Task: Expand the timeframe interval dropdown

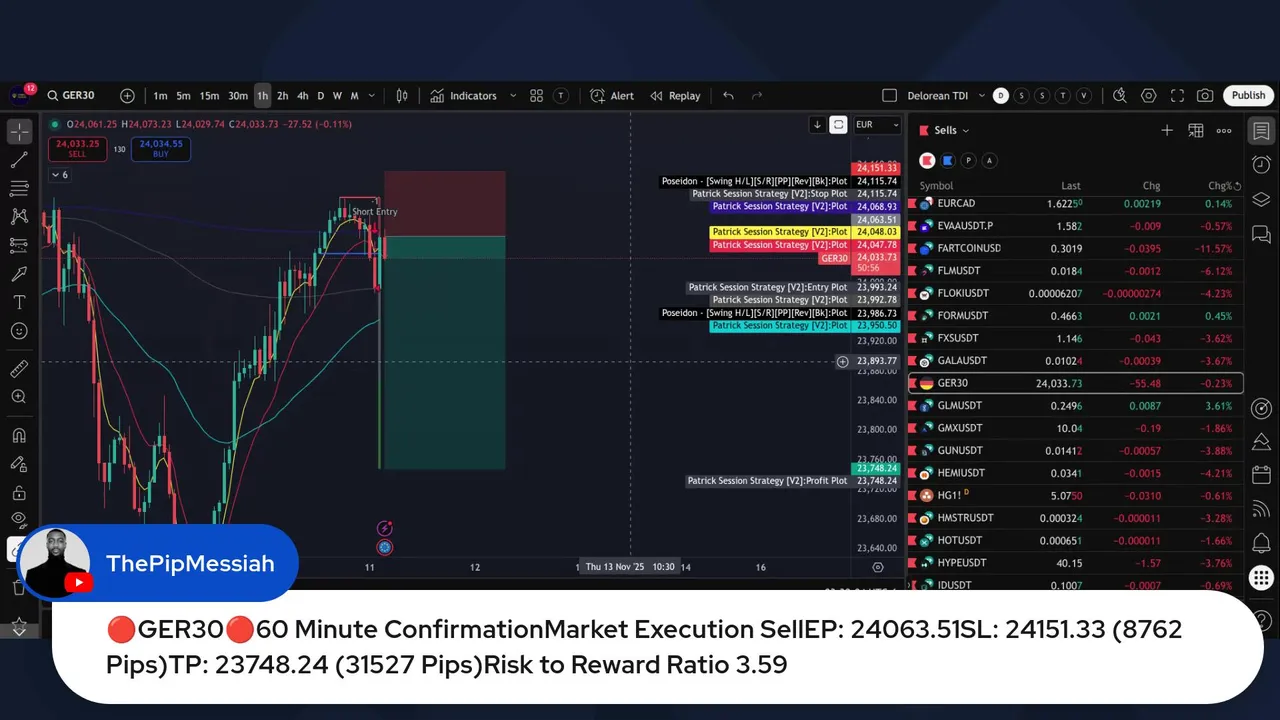Action: (372, 96)
